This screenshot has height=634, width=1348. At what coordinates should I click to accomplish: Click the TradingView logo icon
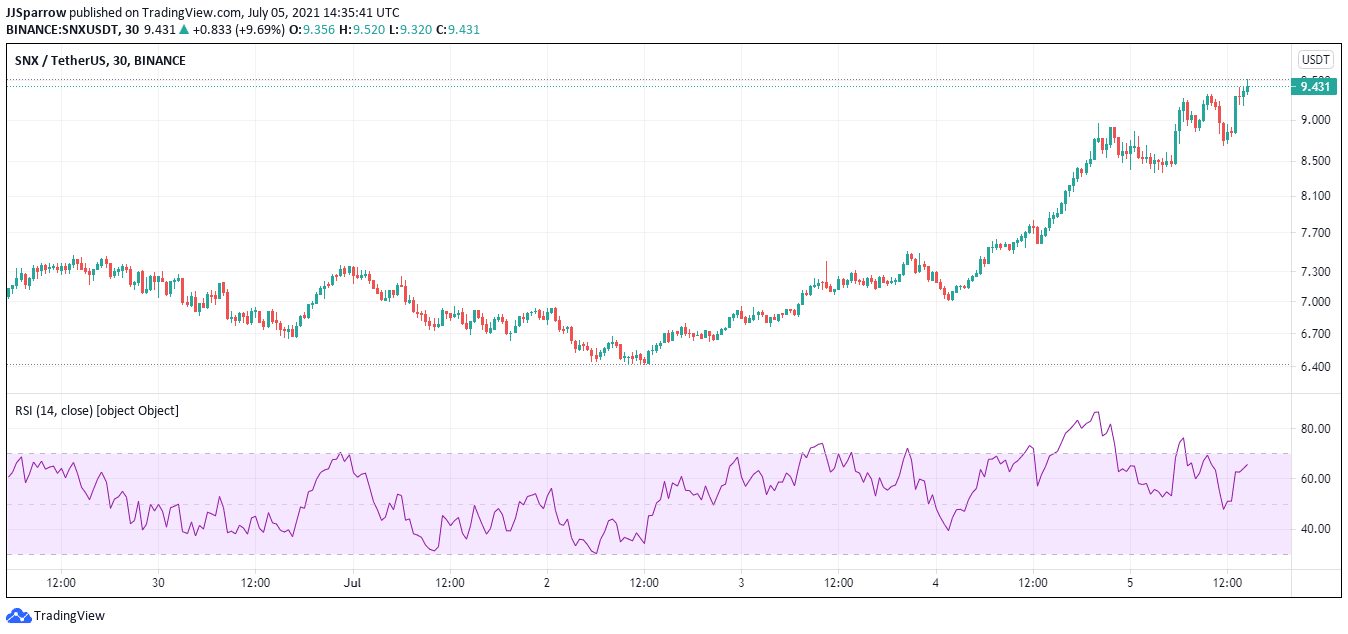(x=18, y=615)
